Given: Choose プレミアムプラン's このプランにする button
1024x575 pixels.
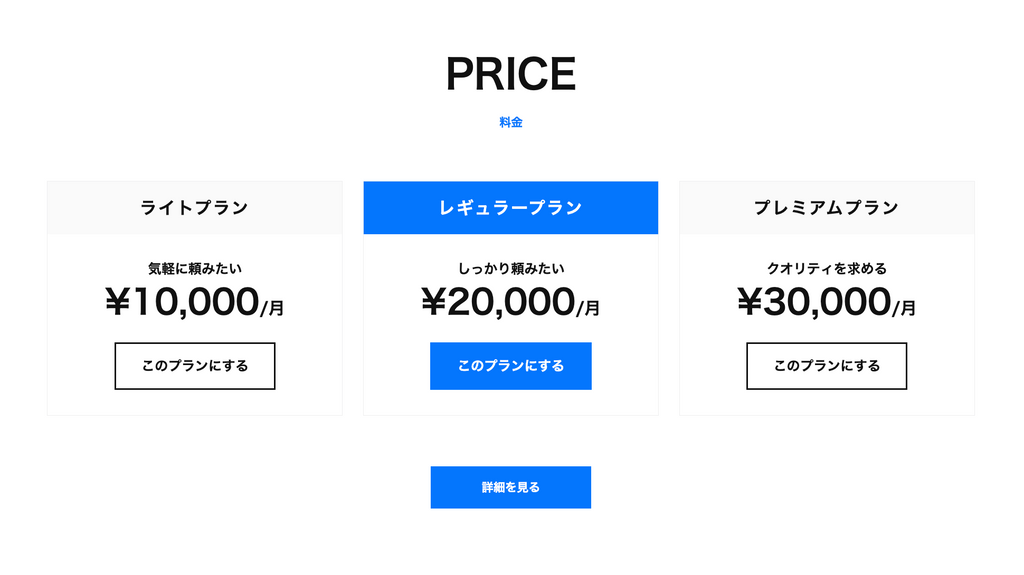Looking at the screenshot, I should click(x=827, y=366).
